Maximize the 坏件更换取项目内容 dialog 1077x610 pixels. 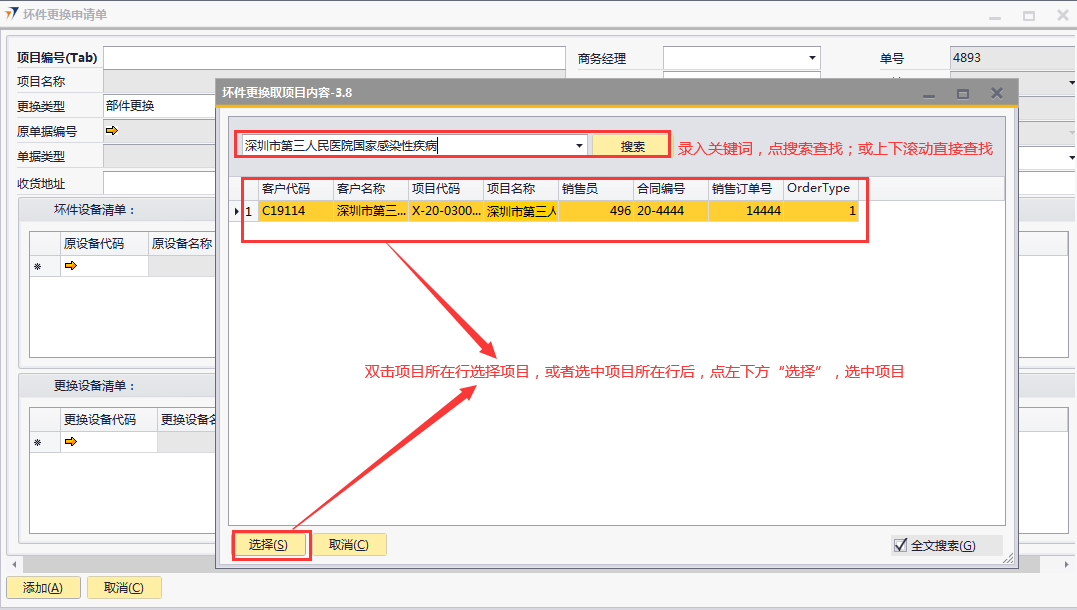point(963,93)
